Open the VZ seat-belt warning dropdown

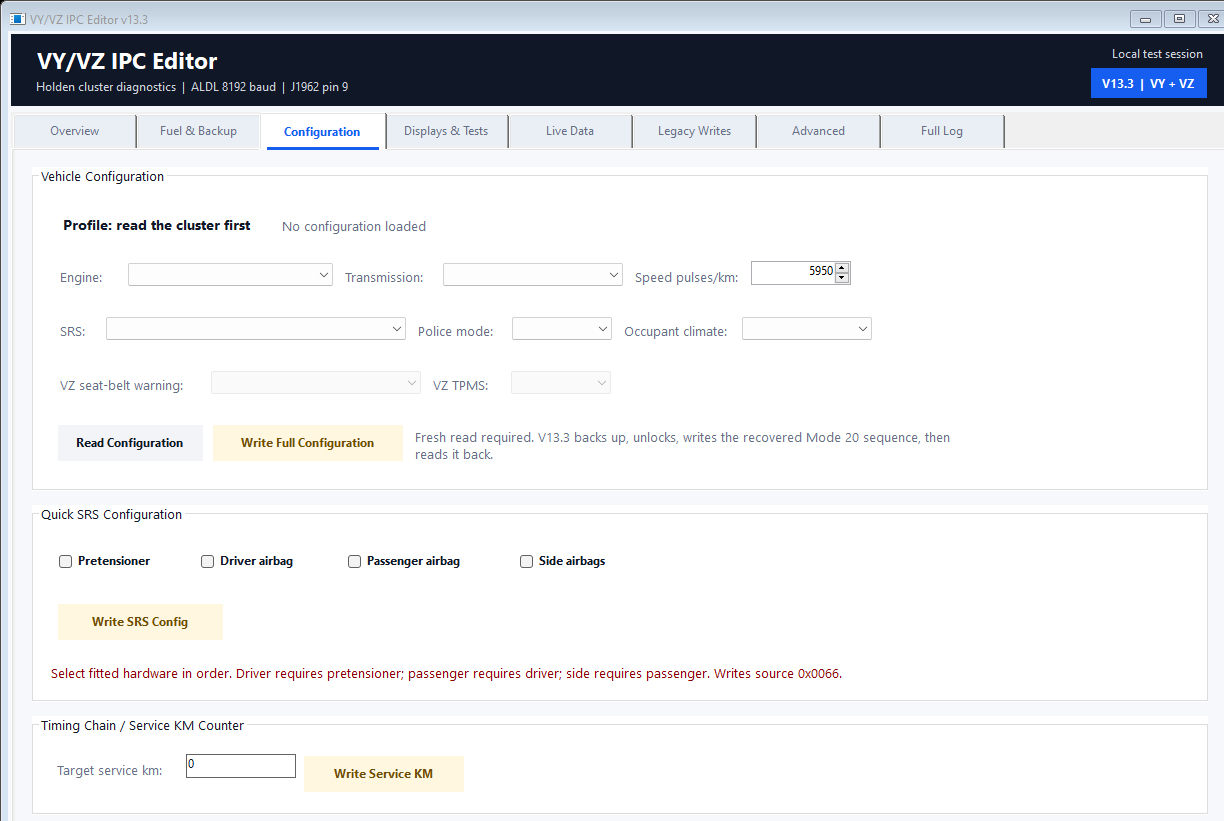pos(316,382)
